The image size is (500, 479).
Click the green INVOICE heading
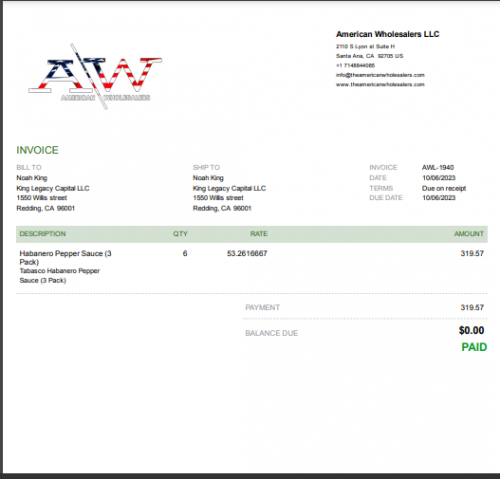(37, 150)
